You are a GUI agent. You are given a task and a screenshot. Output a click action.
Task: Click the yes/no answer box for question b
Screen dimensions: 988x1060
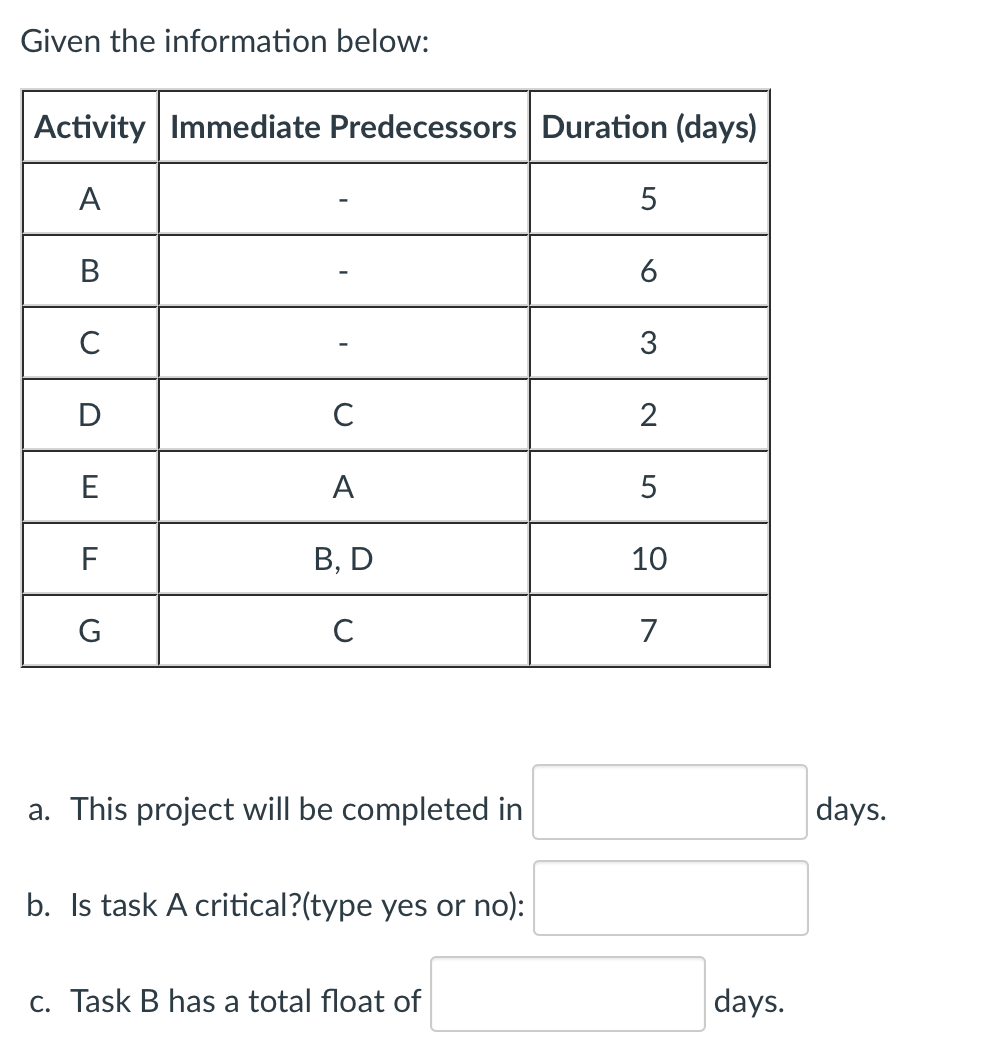670,898
